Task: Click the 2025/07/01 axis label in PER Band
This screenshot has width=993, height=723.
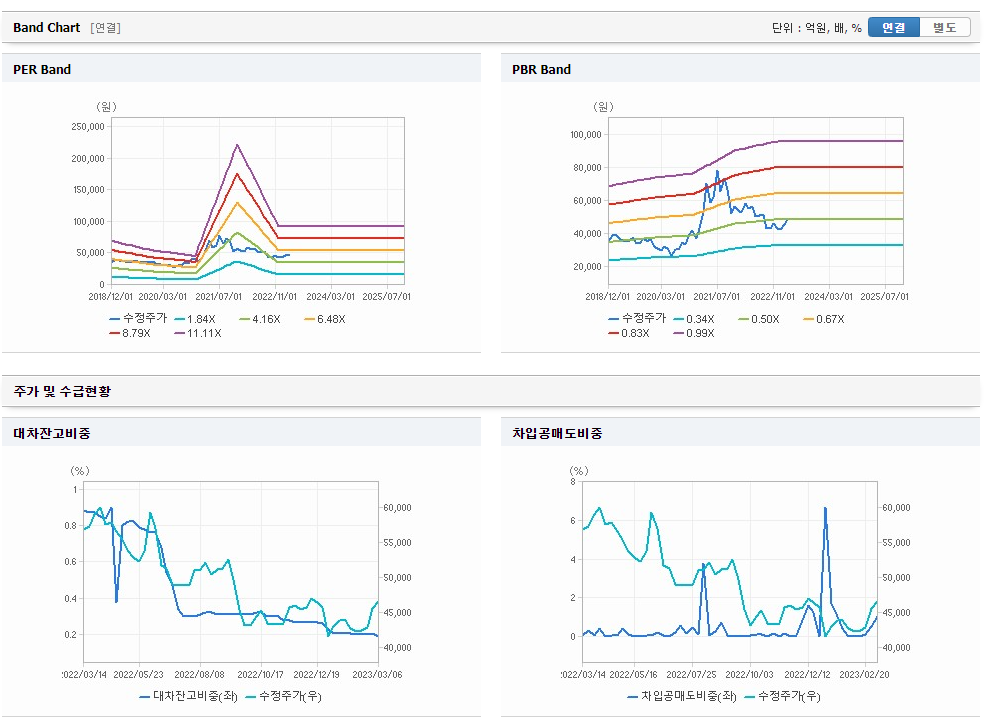Action: pos(386,296)
